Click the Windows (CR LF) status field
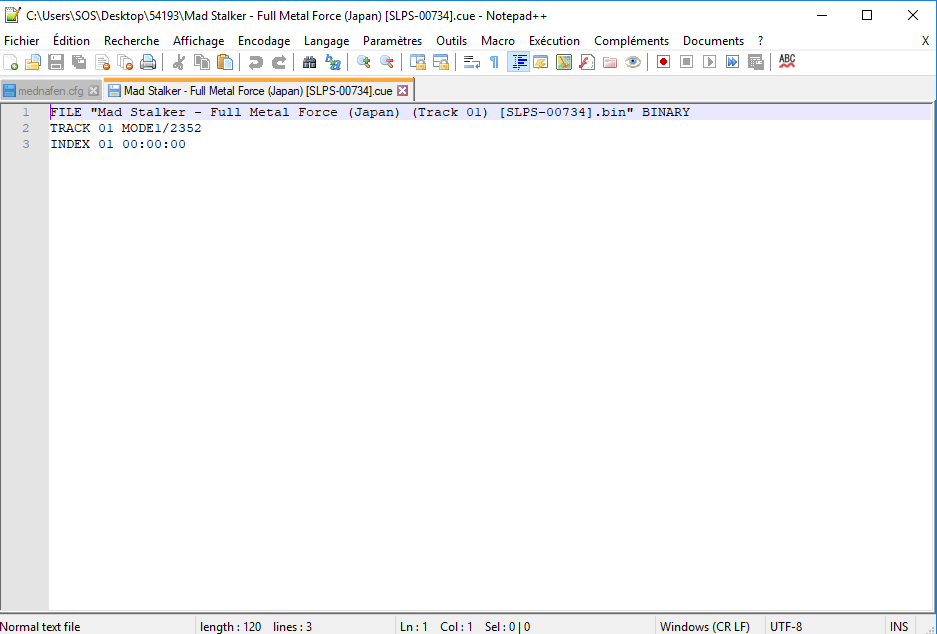The width and height of the screenshot is (937, 634). pos(705,627)
